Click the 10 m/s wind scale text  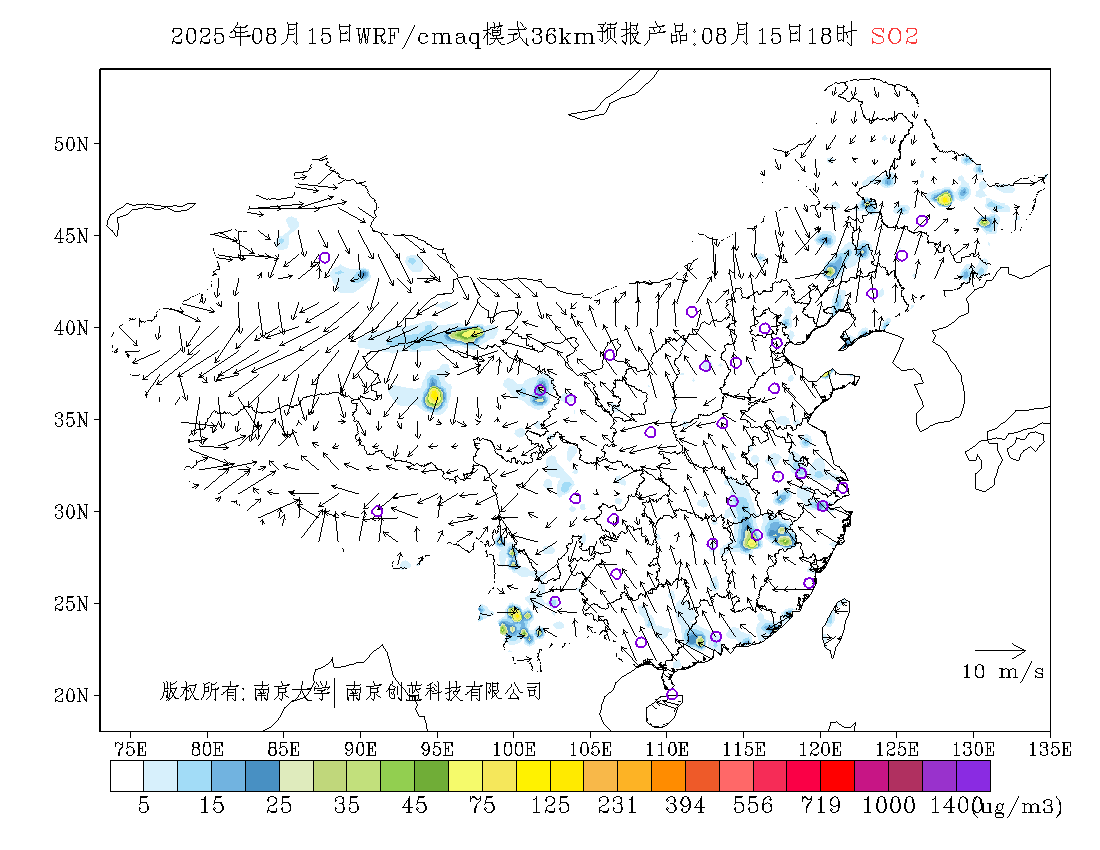click(x=1002, y=672)
